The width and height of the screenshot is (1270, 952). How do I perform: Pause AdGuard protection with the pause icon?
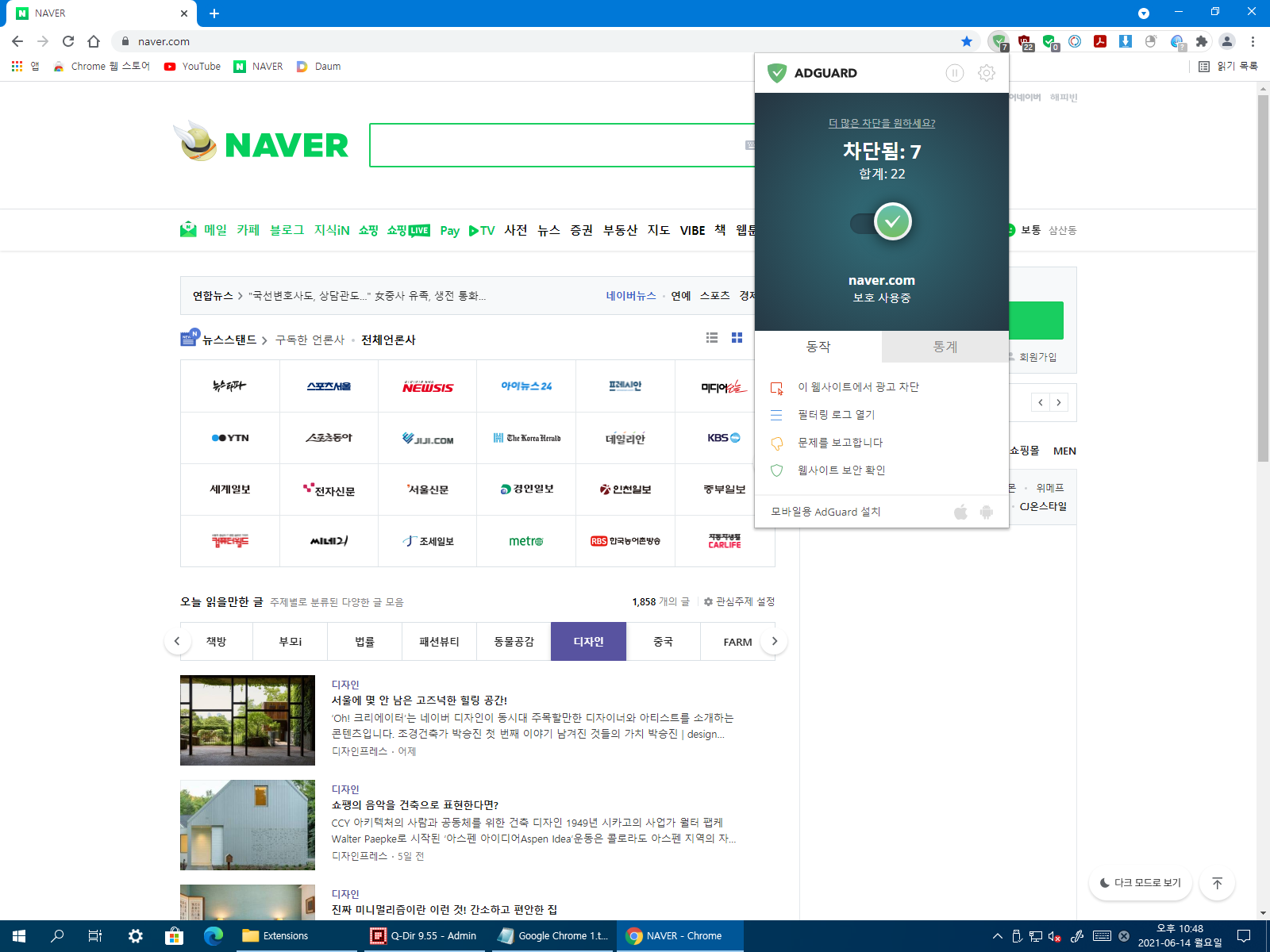(x=955, y=73)
